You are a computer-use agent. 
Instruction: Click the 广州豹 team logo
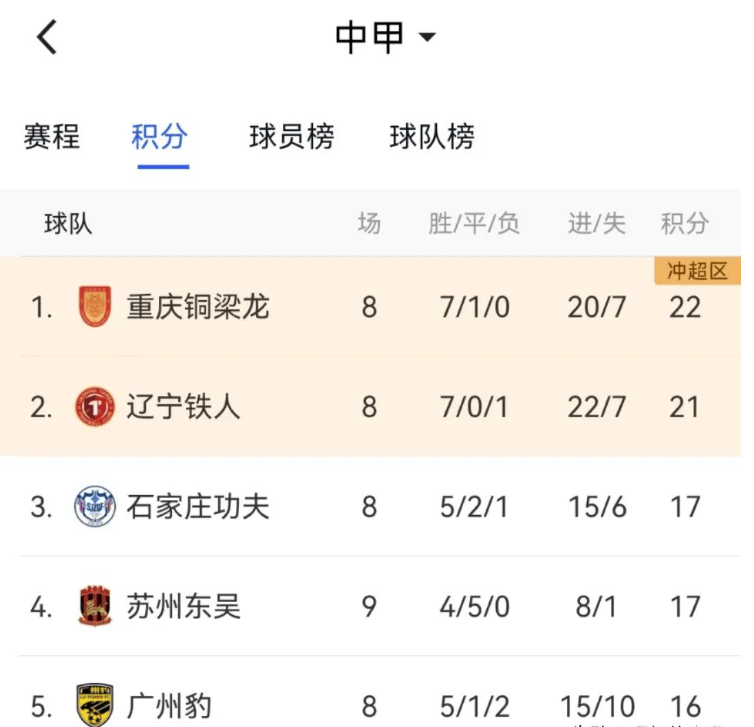coord(95,705)
